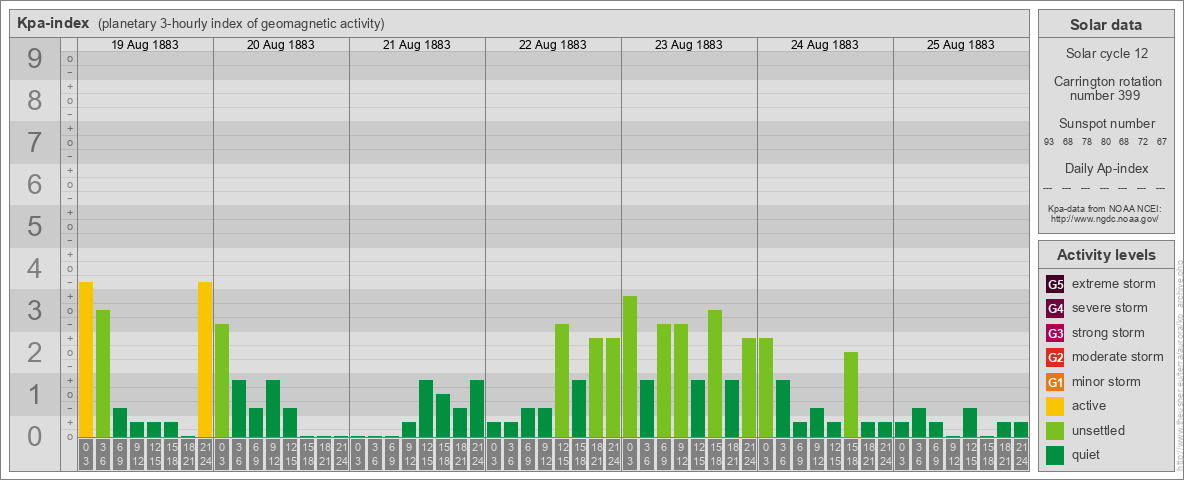Click the '20 Aug 1883' date header

tap(281, 45)
